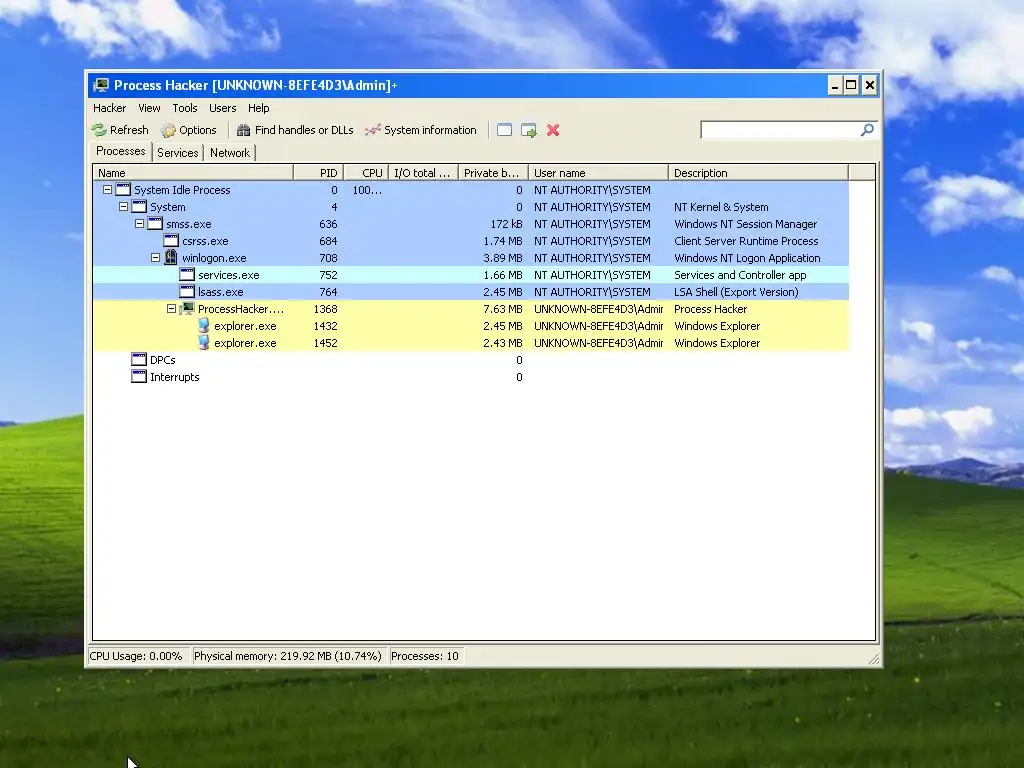Screen dimensions: 1024x768
Task: Sort by the PID column header
Action: (x=319, y=173)
